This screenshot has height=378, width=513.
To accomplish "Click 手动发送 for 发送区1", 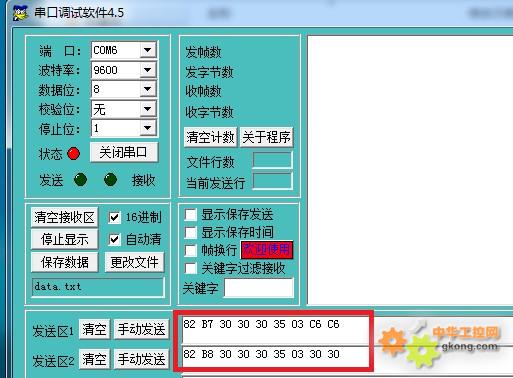I will point(141,329).
